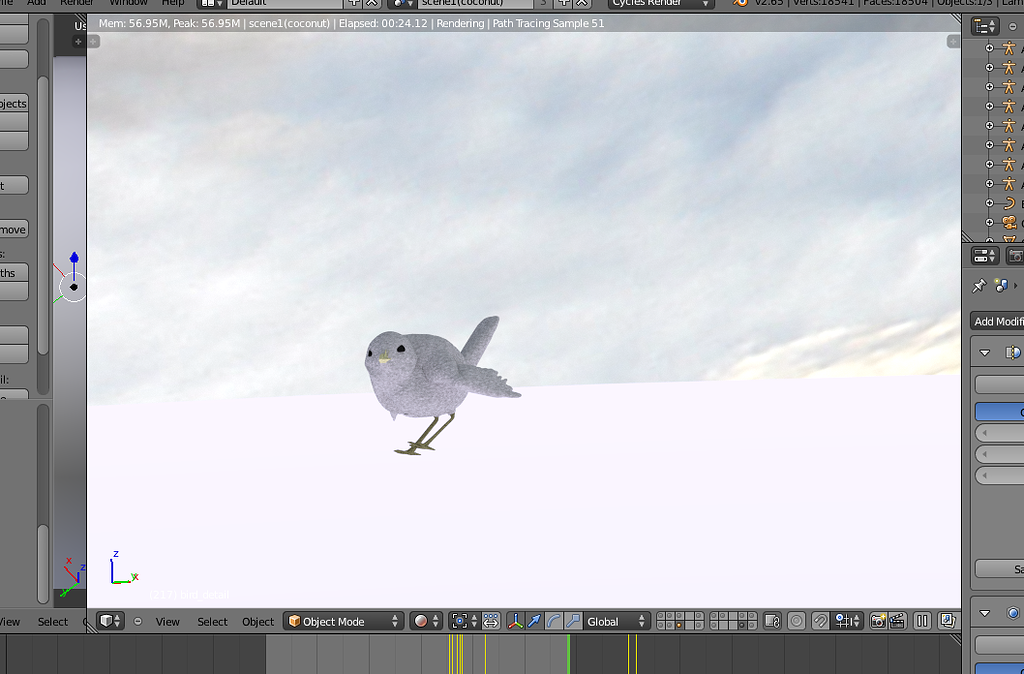
Task: Open the 3D View's Select menu
Action: 212,622
